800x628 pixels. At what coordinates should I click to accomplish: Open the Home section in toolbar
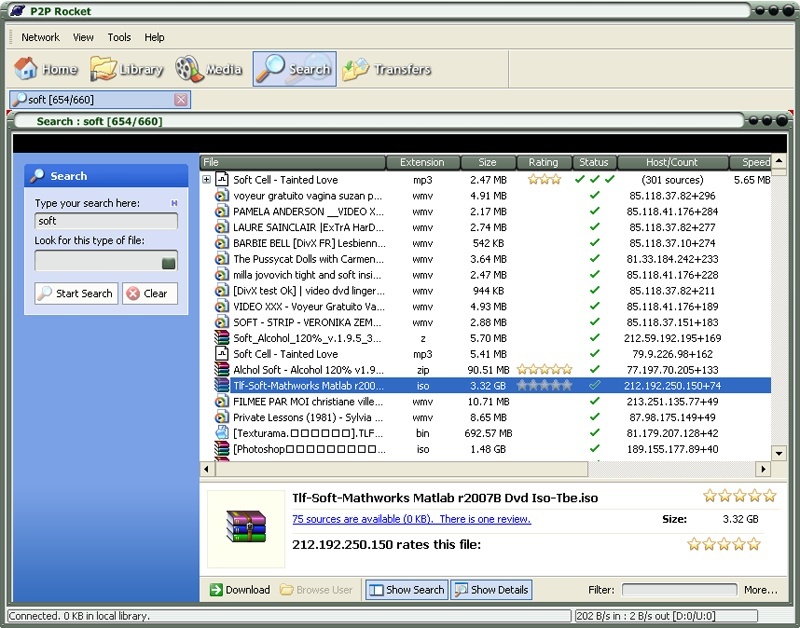pos(46,70)
